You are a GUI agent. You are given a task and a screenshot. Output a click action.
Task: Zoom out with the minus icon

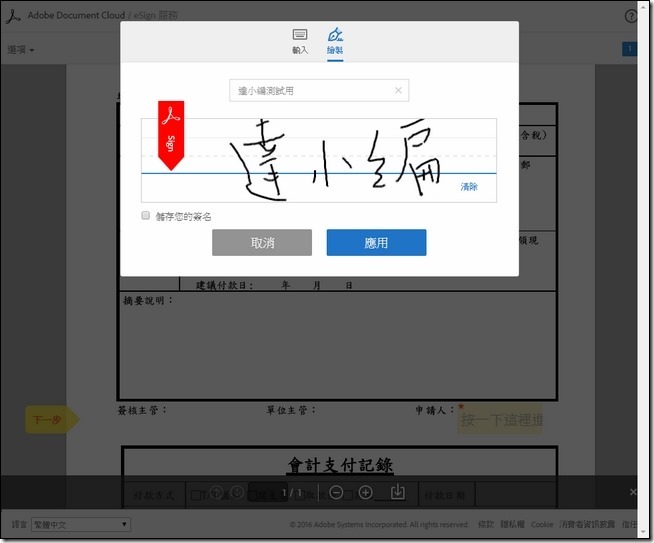point(336,492)
